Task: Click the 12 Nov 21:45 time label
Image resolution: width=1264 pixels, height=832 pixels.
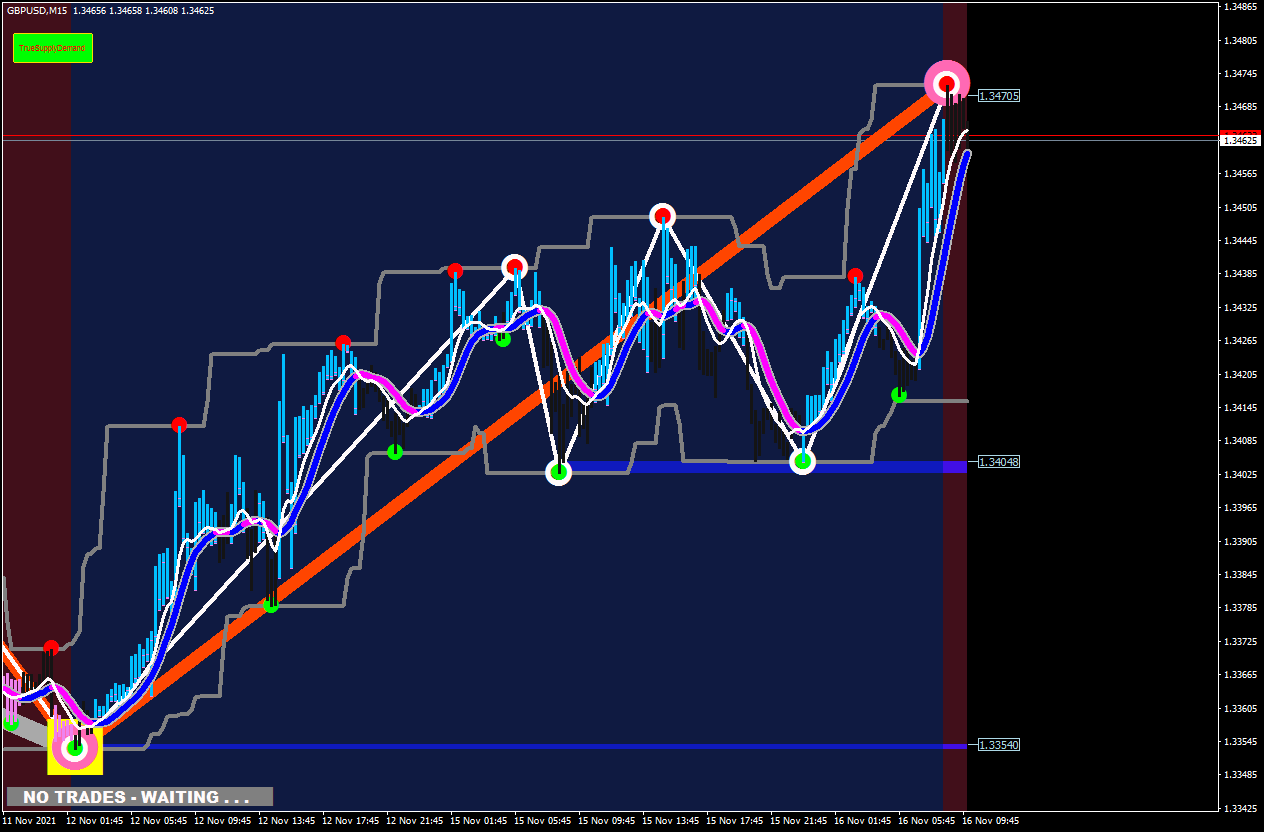Action: [x=415, y=821]
